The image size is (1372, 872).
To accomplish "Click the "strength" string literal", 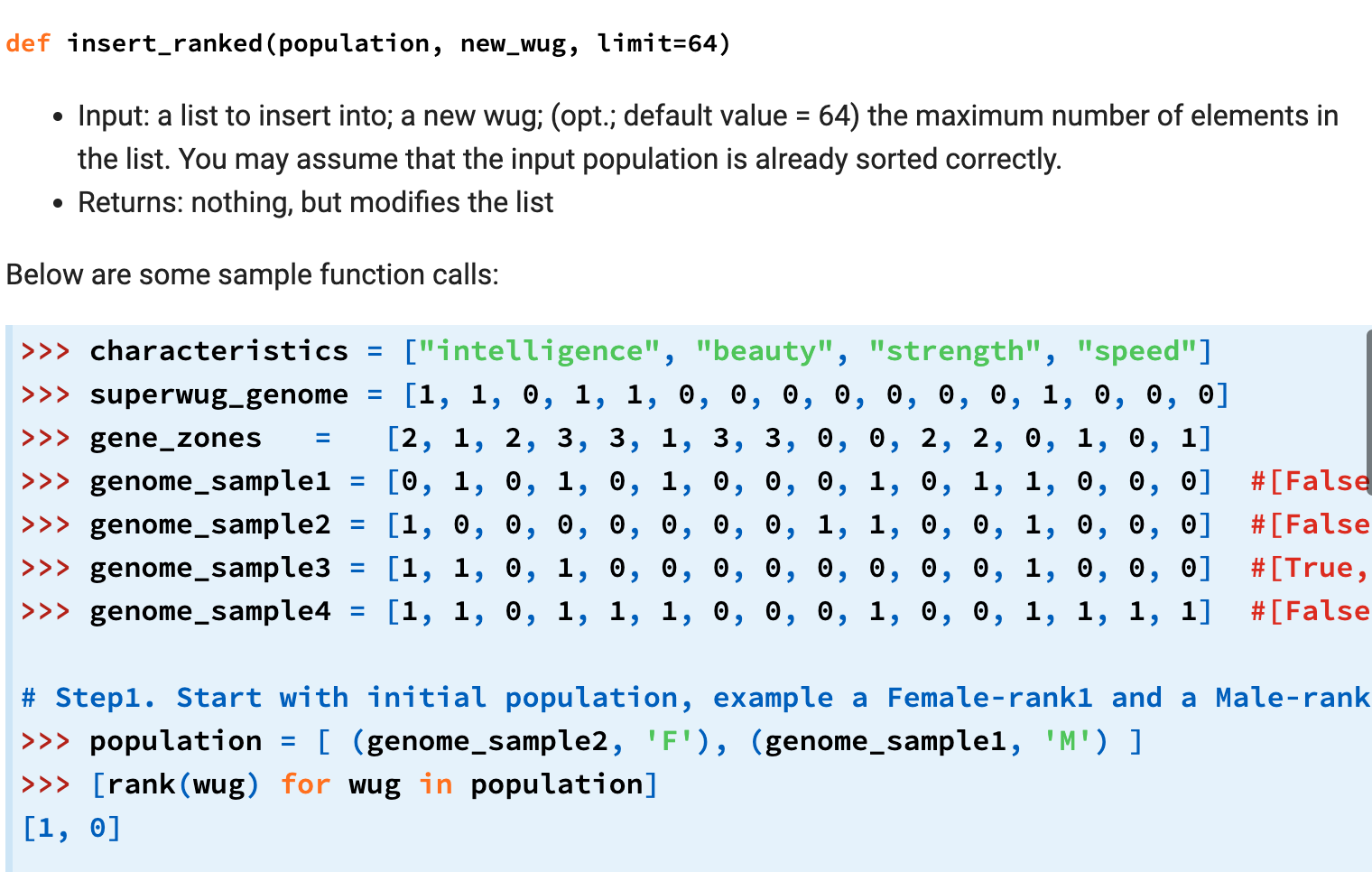I will click(x=955, y=351).
